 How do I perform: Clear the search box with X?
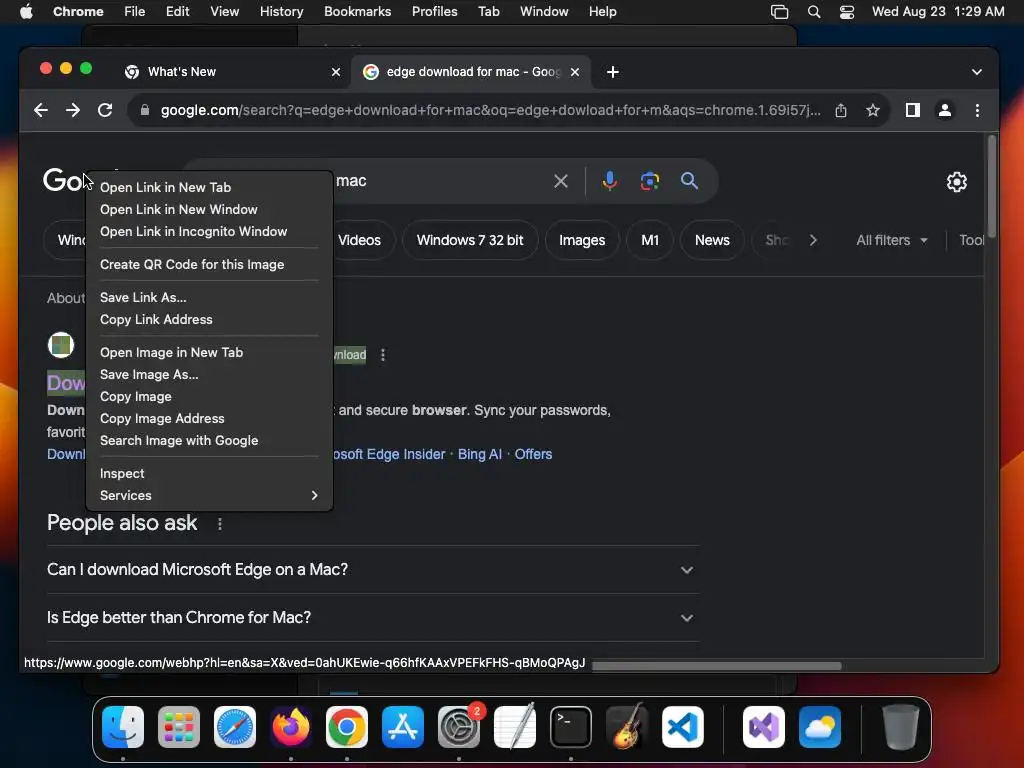[x=560, y=181]
